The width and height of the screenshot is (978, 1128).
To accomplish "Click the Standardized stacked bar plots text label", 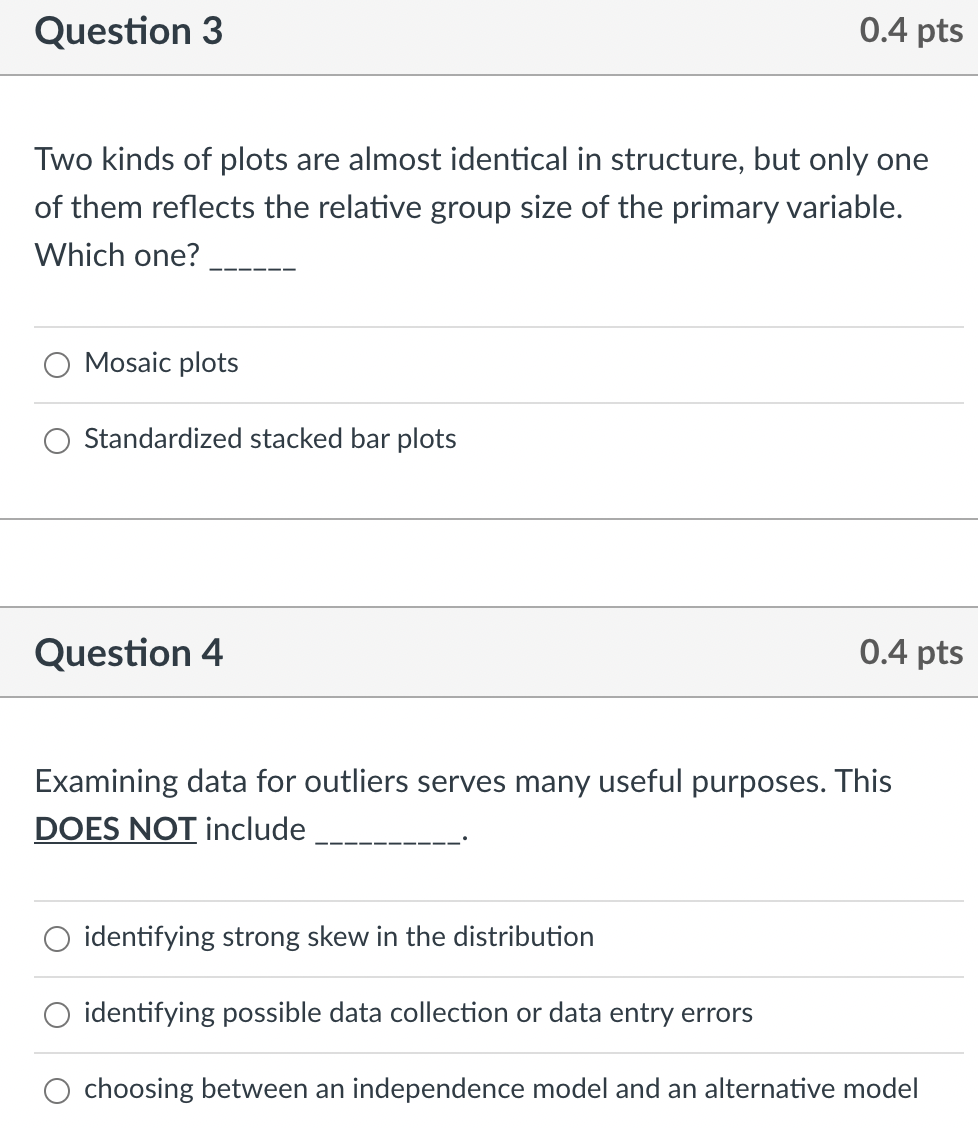I will point(270,439).
